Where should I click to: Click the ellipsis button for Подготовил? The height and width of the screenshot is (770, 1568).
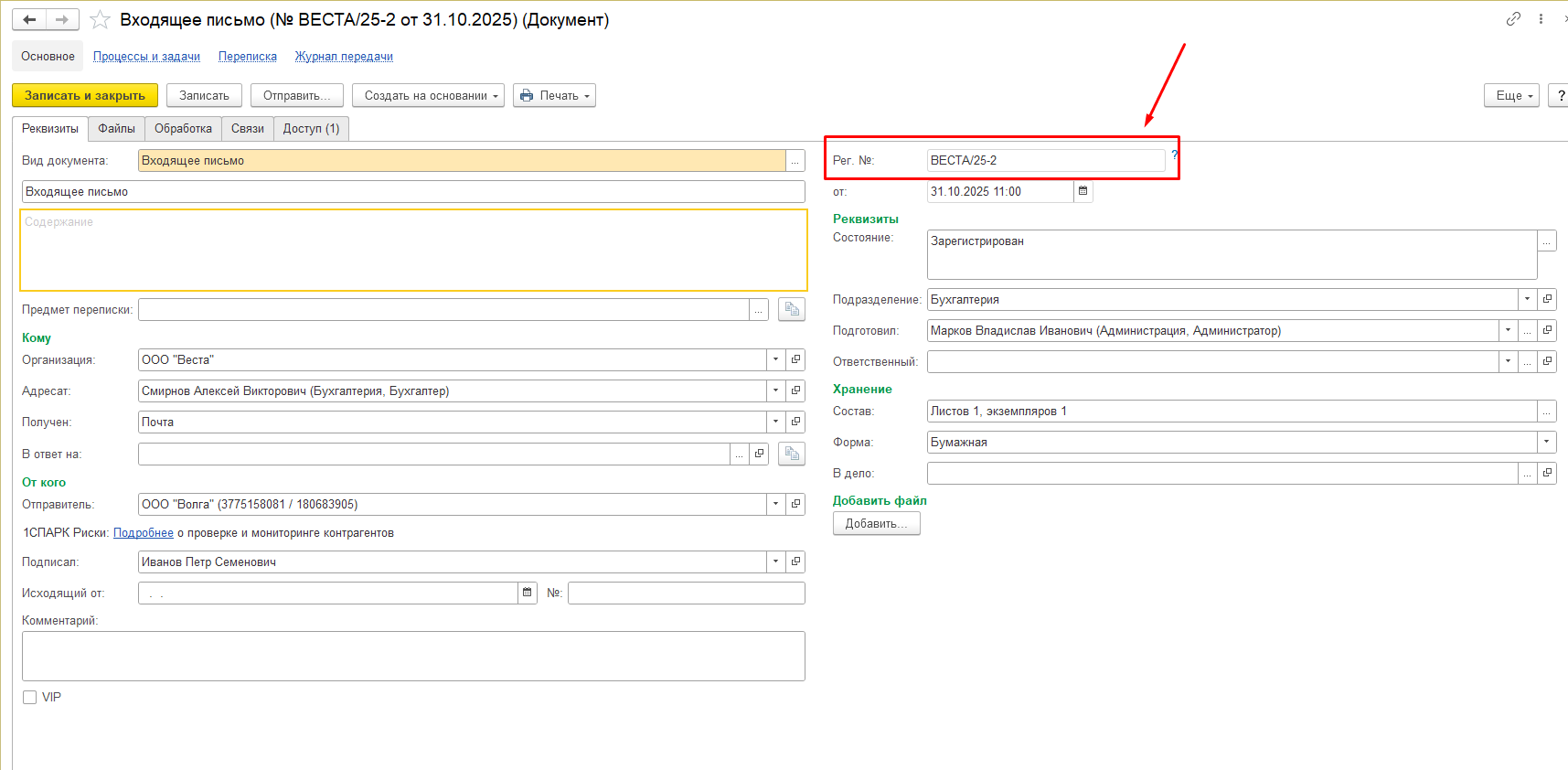pyautogui.click(x=1528, y=330)
